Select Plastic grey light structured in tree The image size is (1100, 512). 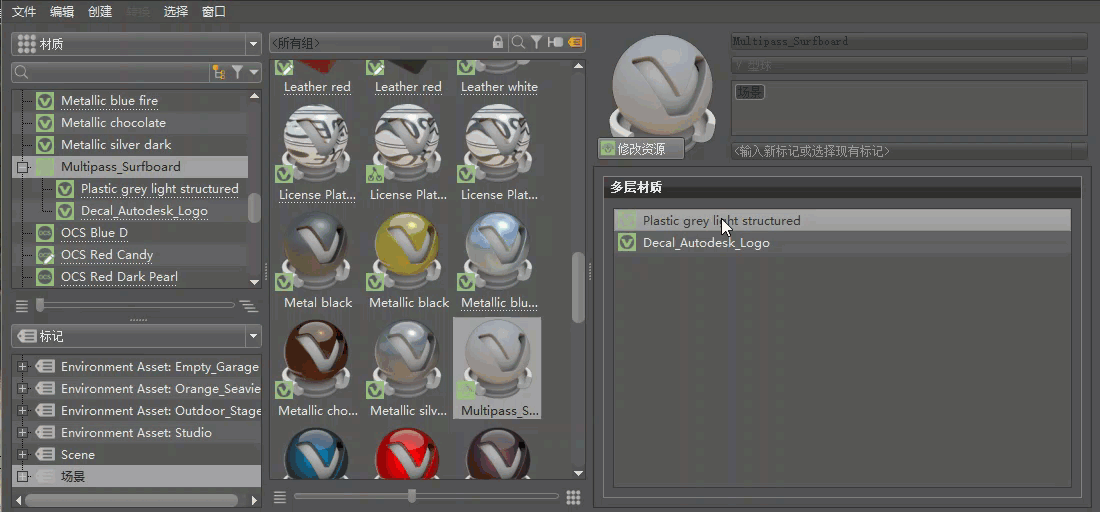tap(160, 189)
